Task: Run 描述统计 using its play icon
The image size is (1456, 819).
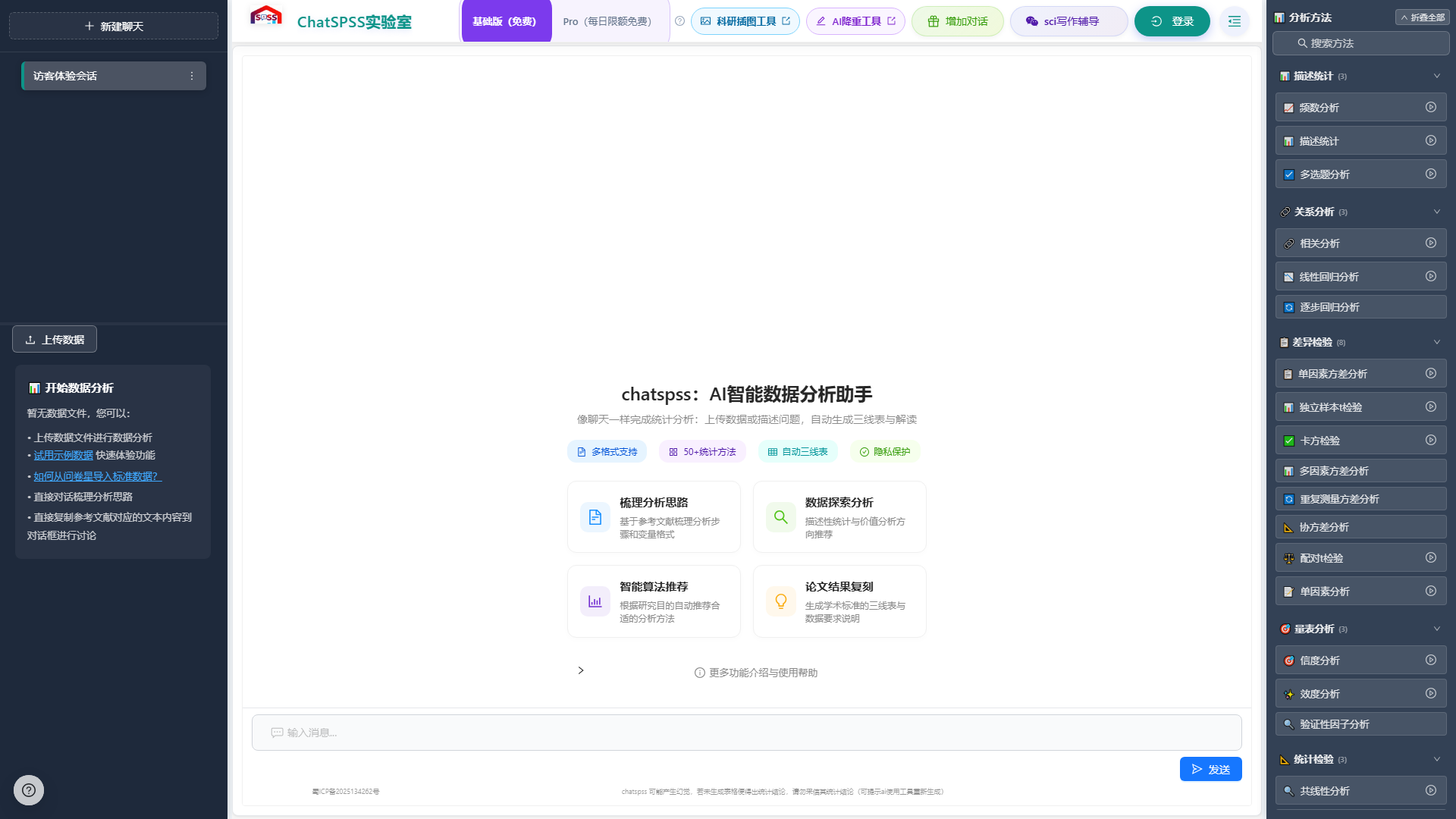Action: pyautogui.click(x=1430, y=141)
